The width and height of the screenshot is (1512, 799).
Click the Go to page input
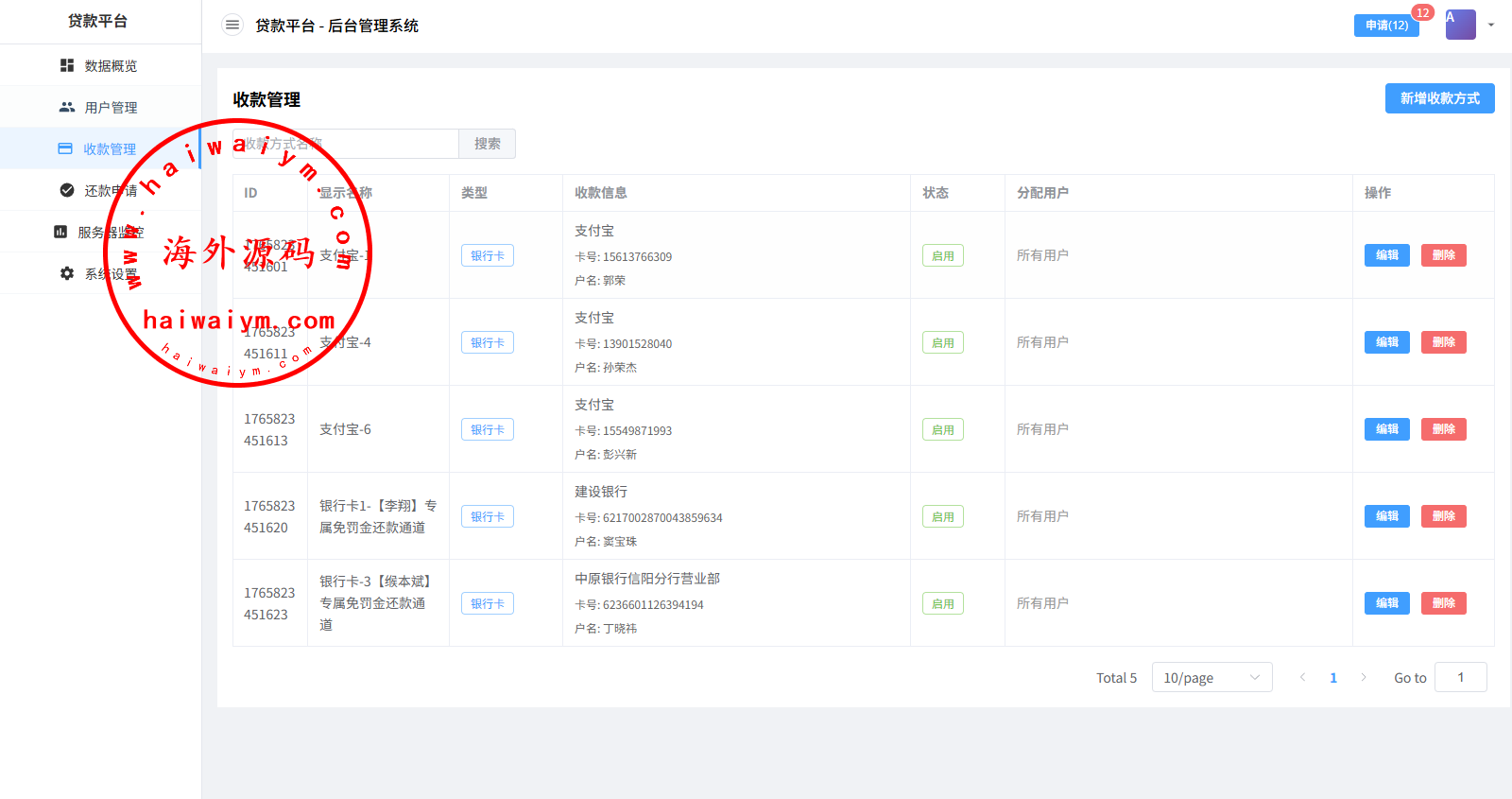pyautogui.click(x=1460, y=677)
